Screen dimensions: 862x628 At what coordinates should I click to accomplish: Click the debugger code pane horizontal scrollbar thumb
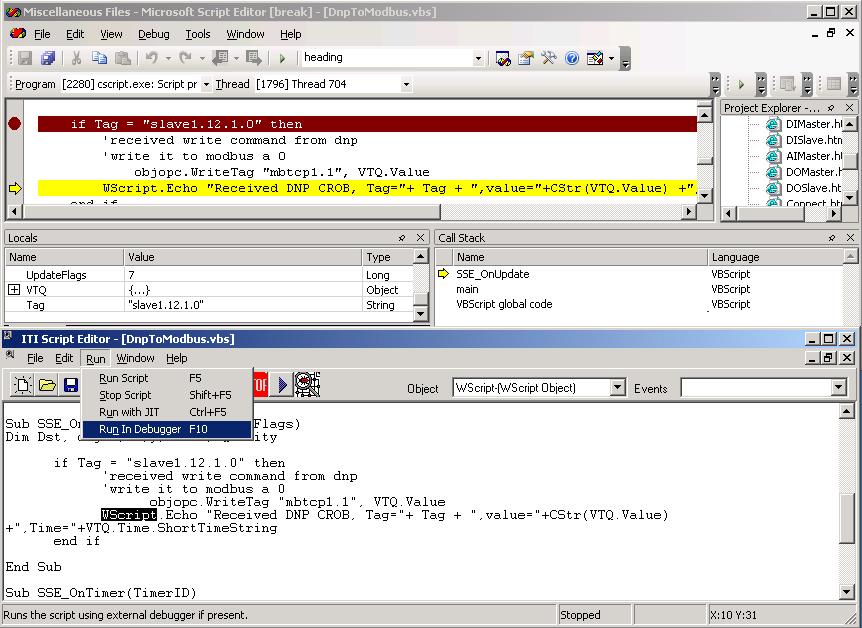232,212
